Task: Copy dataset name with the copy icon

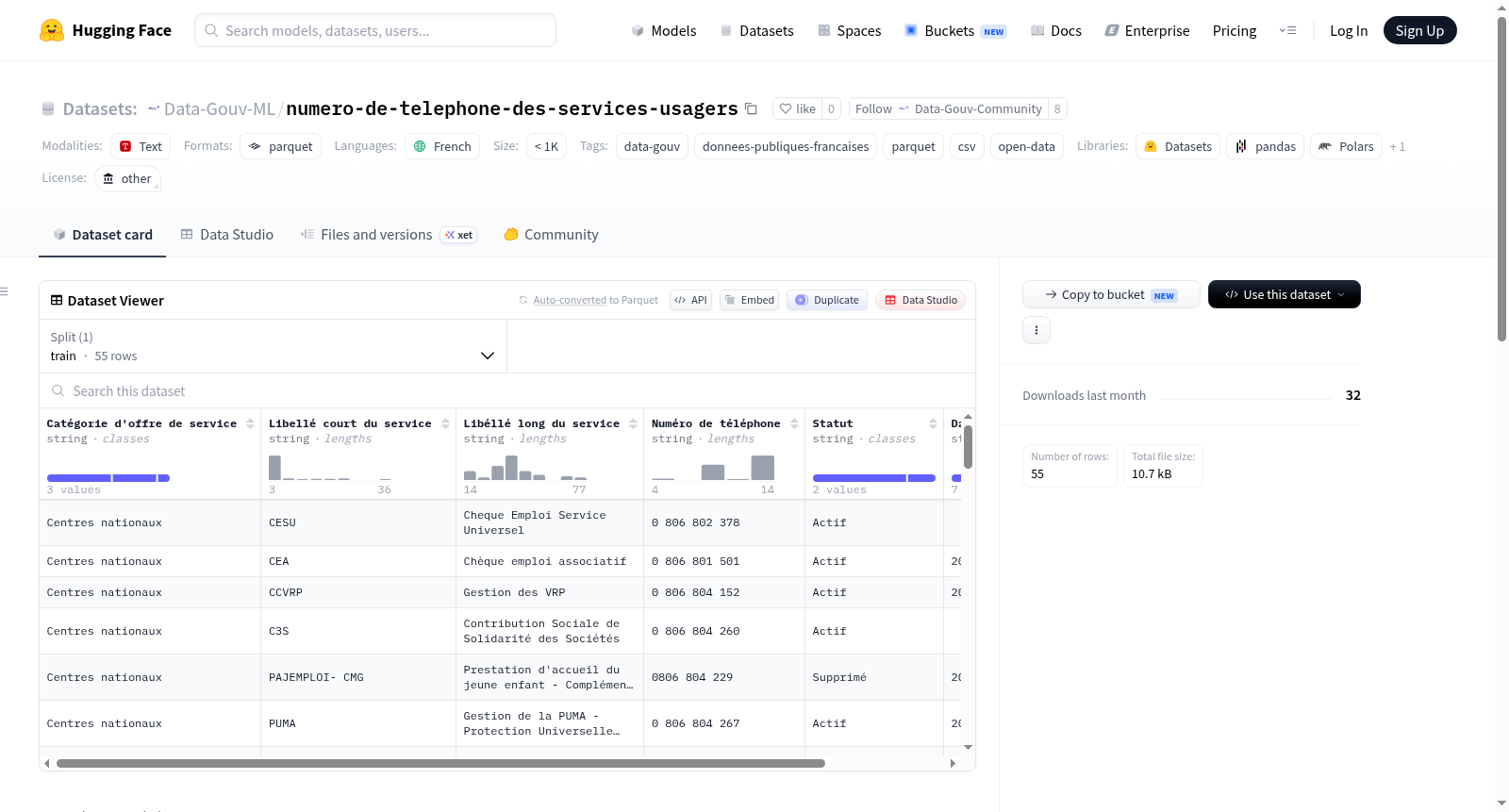Action: 751,108
